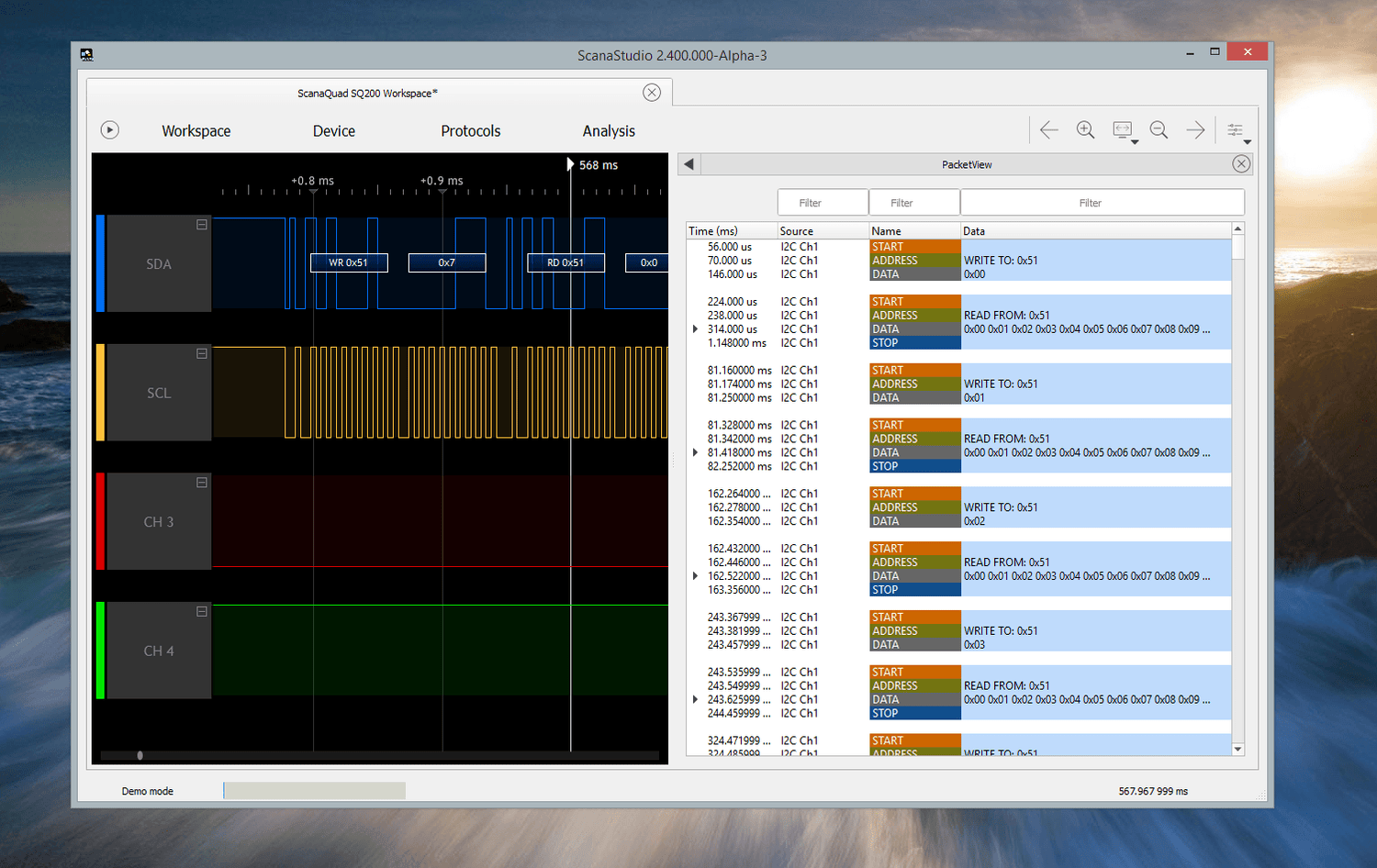This screenshot has height=868, width=1377.
Task: Collapse the SCL channel using minus box
Action: pyautogui.click(x=202, y=353)
